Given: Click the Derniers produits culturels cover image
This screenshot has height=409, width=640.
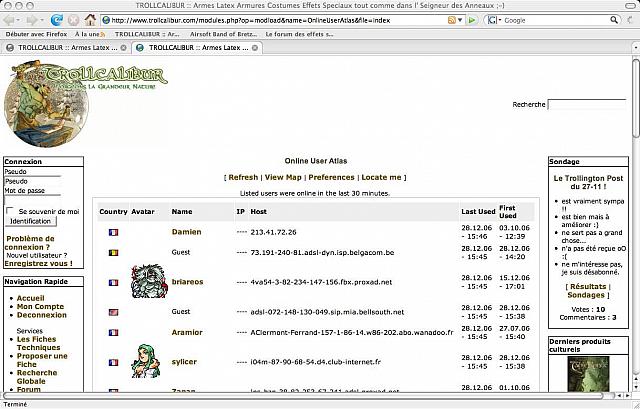Looking at the screenshot, I should (588, 374).
